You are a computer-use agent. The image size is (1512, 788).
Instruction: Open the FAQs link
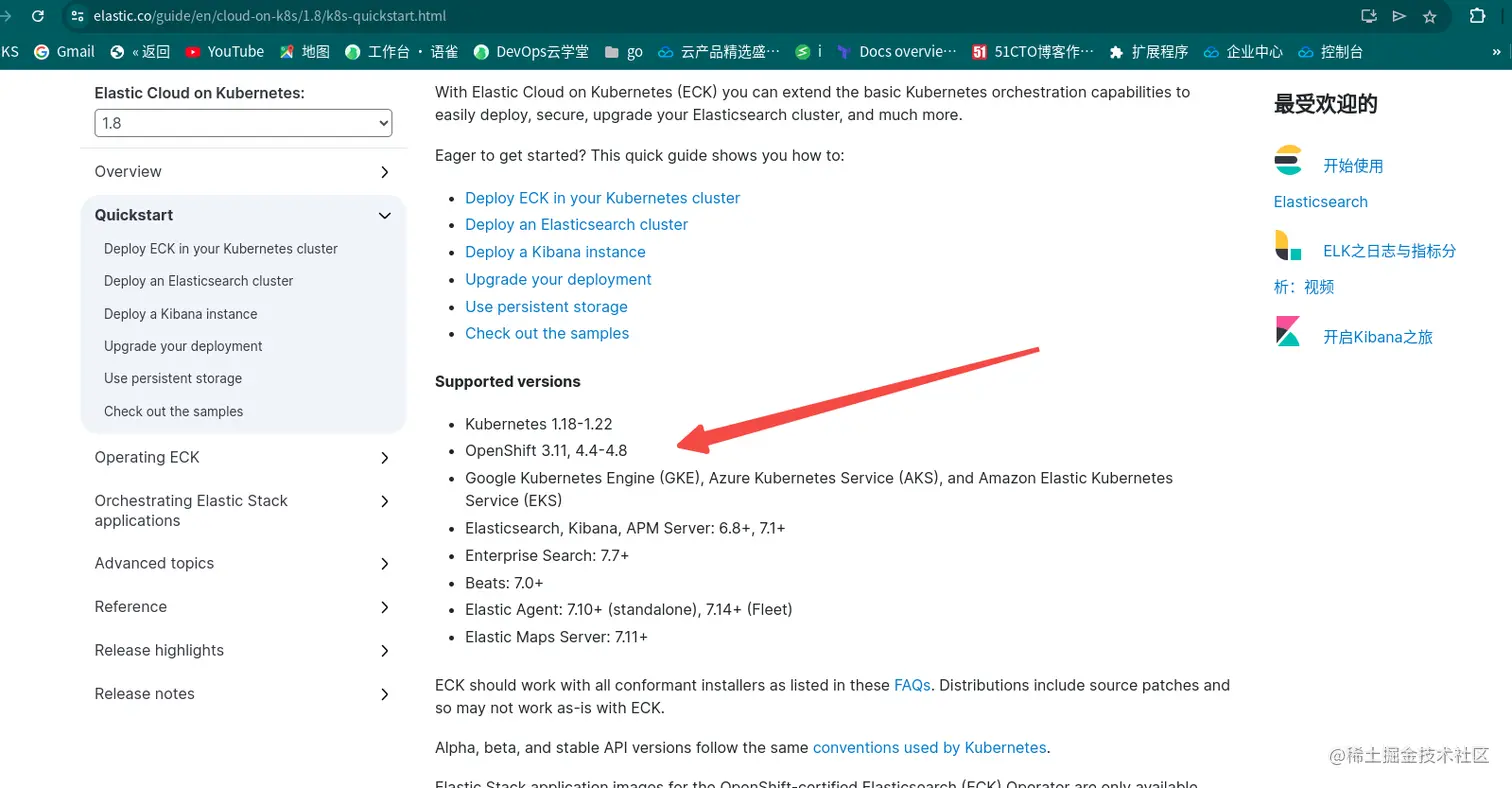pos(912,685)
